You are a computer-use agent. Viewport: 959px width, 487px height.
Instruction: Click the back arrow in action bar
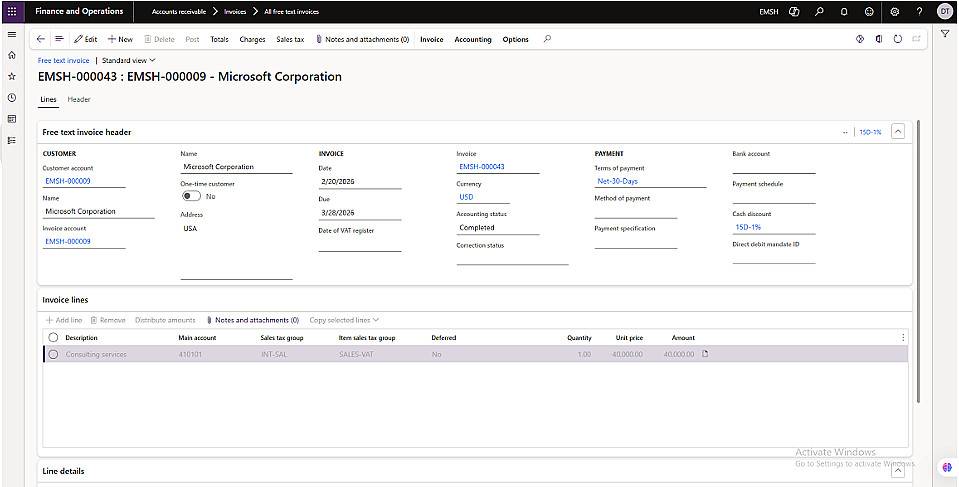(x=41, y=39)
